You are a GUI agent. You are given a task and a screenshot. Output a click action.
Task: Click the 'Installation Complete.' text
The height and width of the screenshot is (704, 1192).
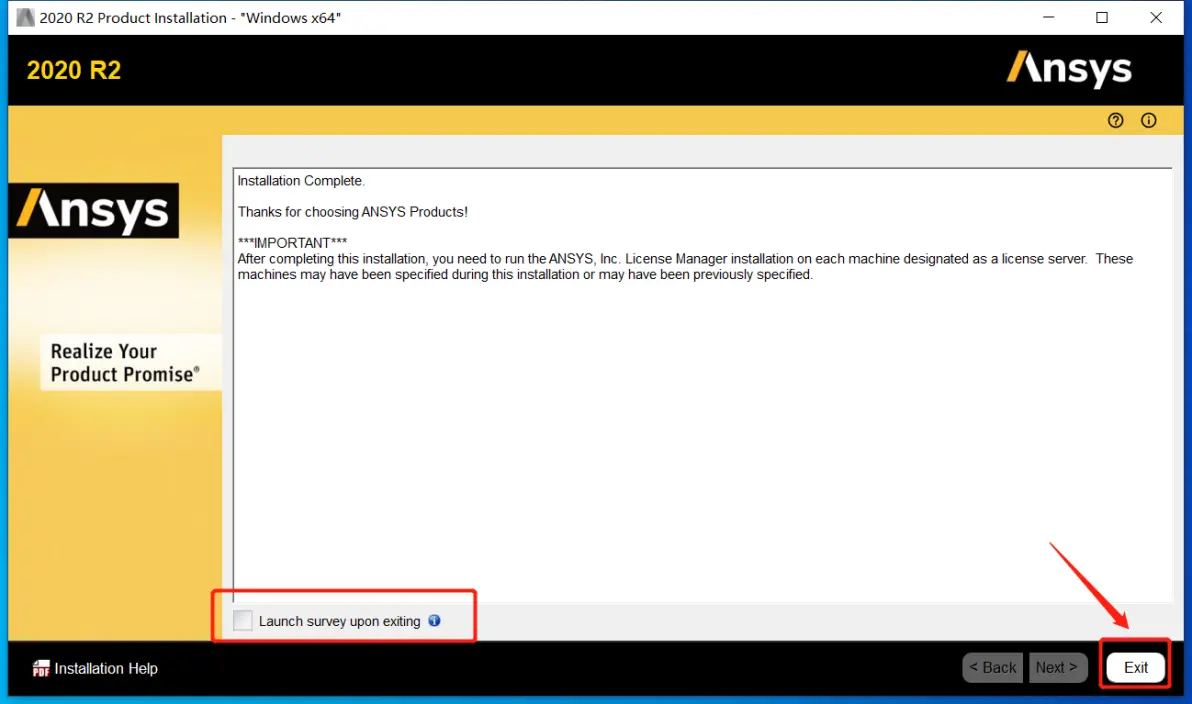(301, 181)
